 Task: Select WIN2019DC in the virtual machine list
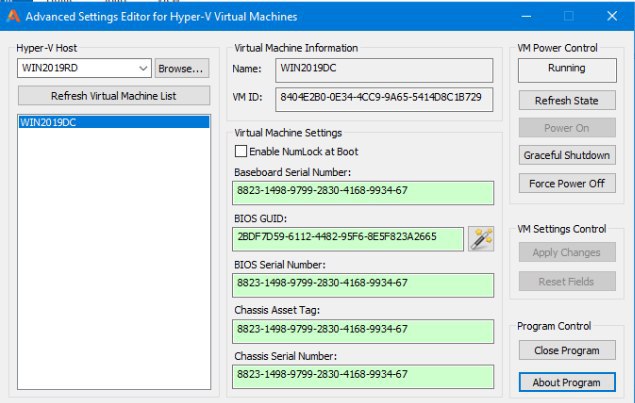click(x=114, y=122)
